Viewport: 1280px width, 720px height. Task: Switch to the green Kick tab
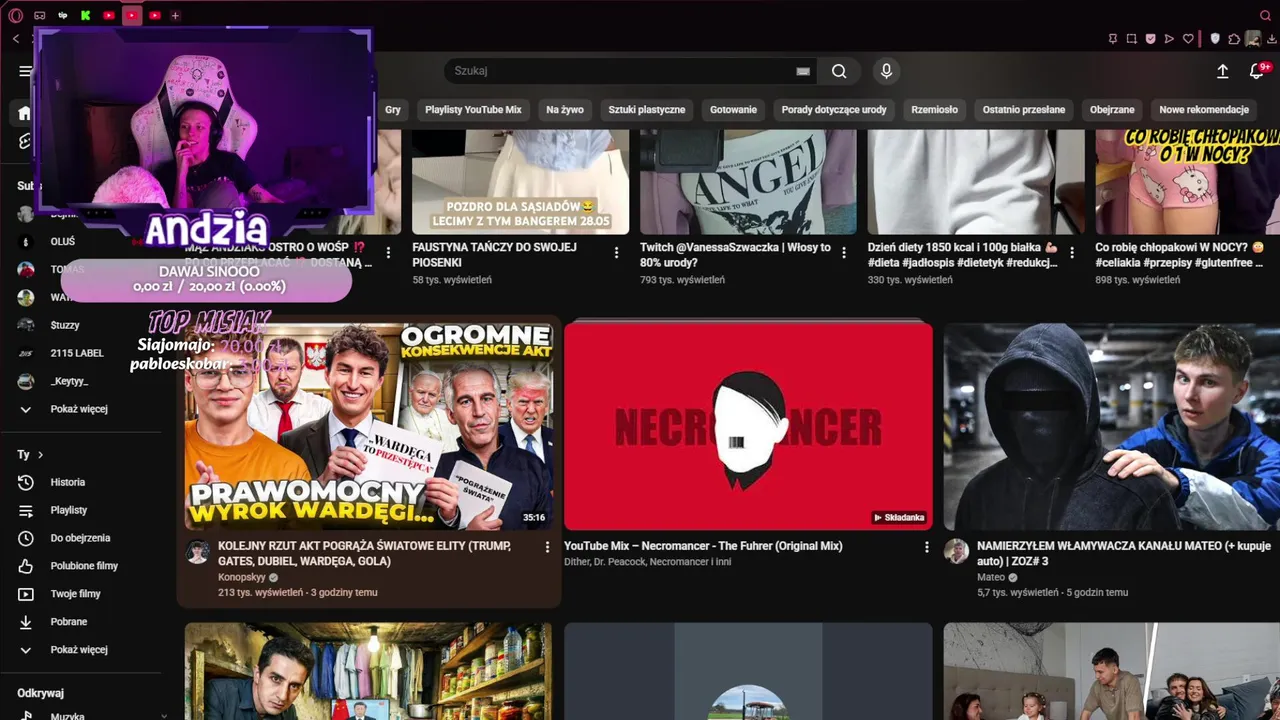point(86,15)
